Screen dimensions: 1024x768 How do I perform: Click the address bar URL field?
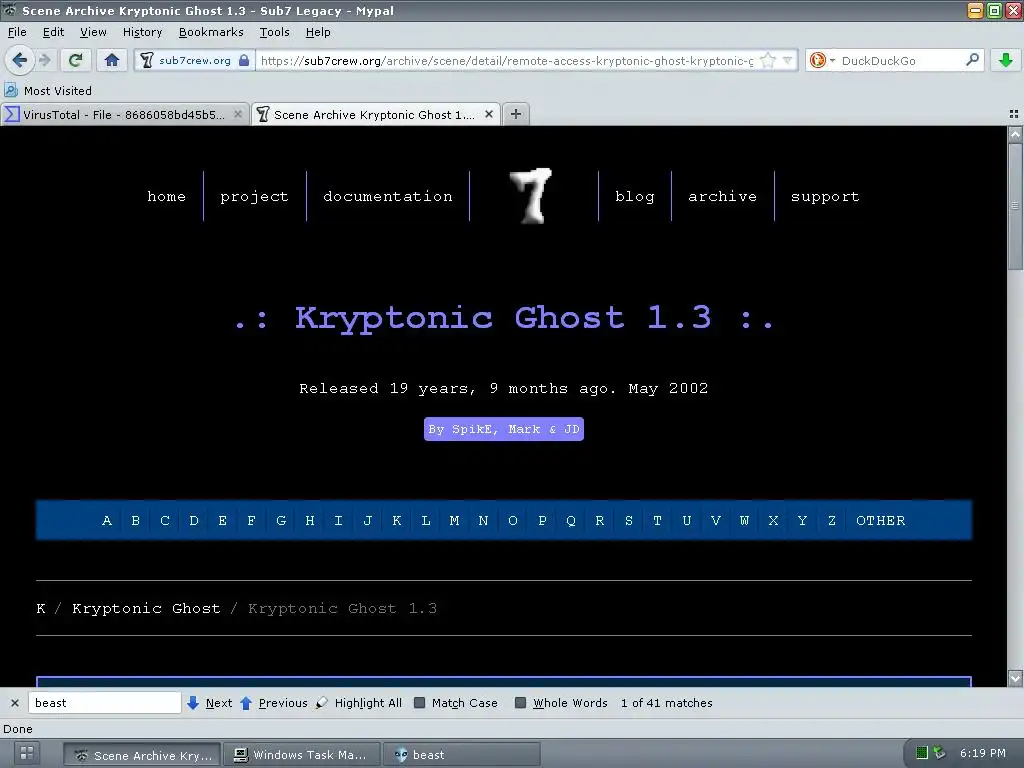tap(506, 61)
